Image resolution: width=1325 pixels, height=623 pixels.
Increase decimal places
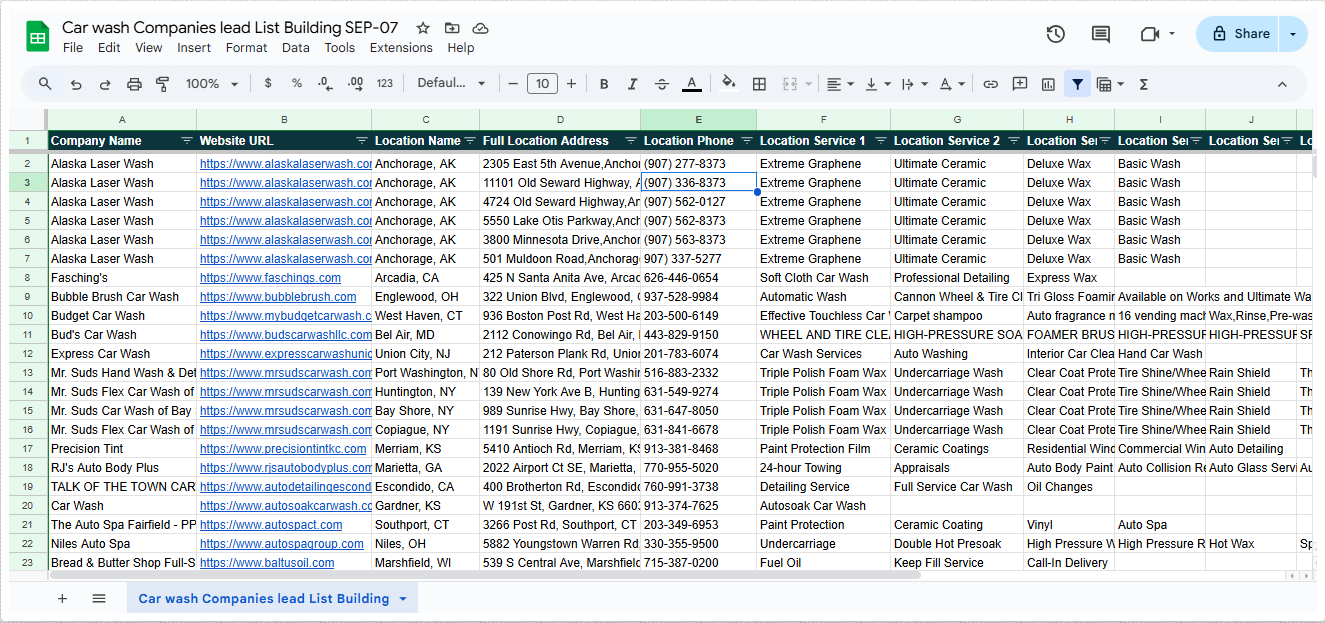pyautogui.click(x=355, y=84)
